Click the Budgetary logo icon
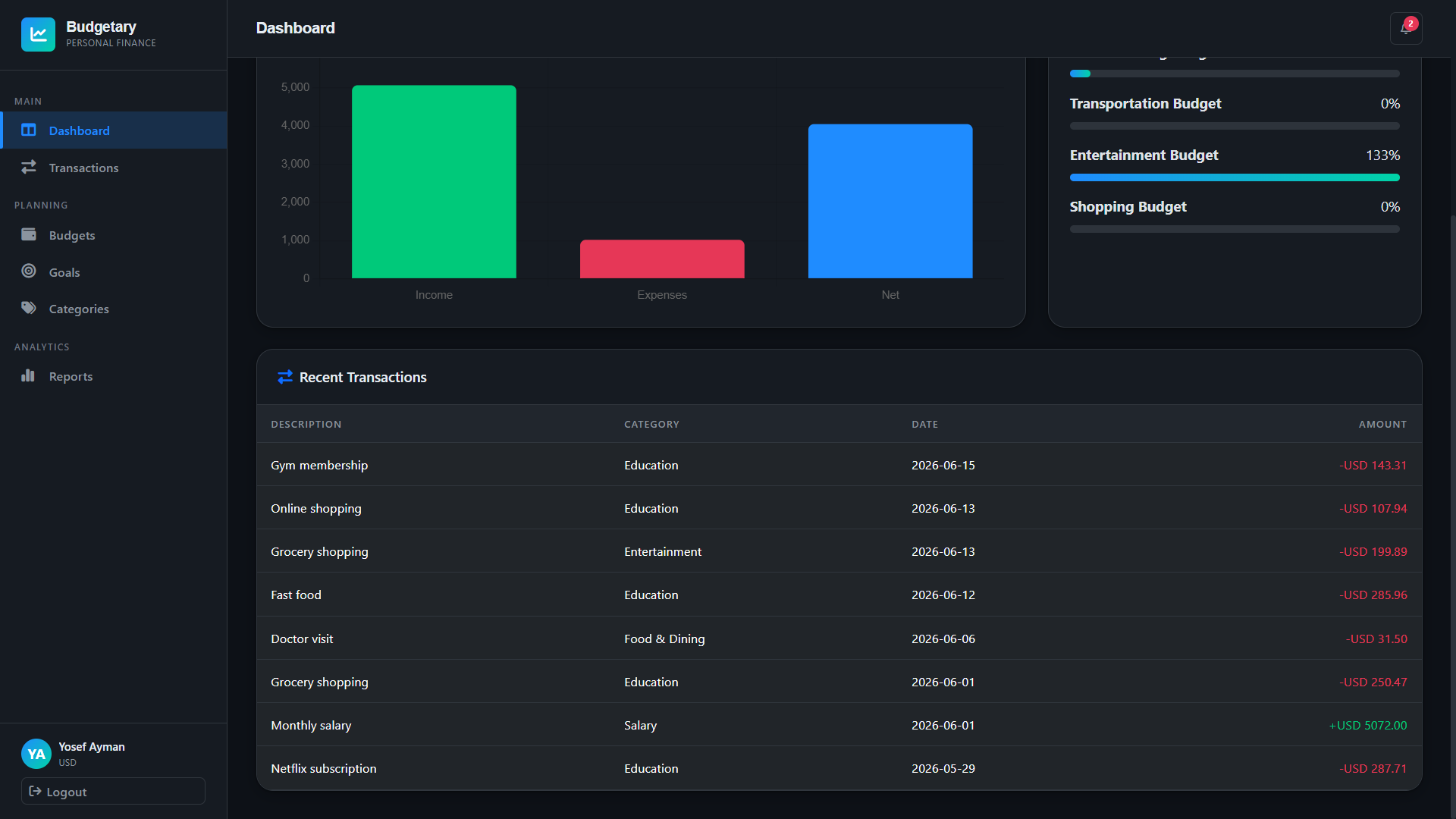The width and height of the screenshot is (1456, 819). coord(38,34)
